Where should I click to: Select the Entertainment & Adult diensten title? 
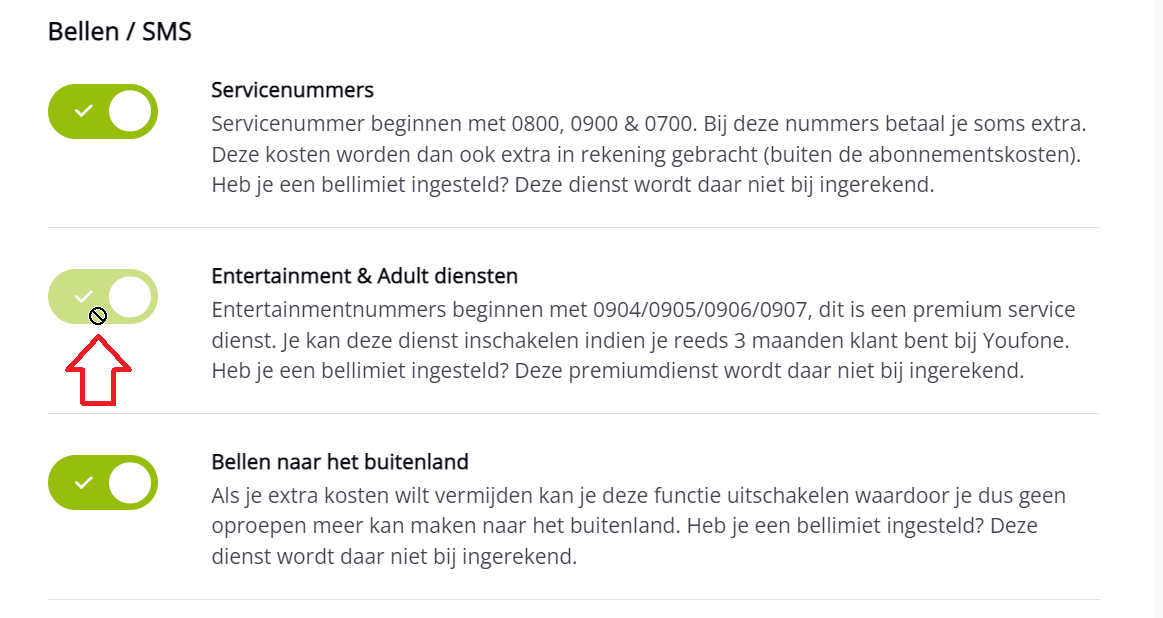pyautogui.click(x=364, y=275)
